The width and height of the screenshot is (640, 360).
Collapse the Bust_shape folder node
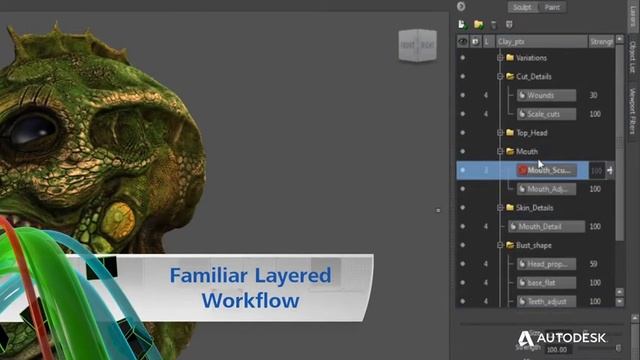500,245
